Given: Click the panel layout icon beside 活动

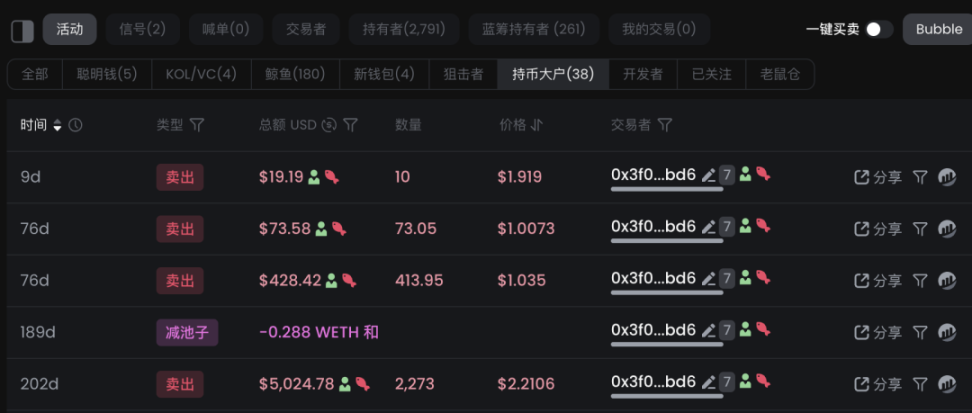Looking at the screenshot, I should click(x=22, y=30).
